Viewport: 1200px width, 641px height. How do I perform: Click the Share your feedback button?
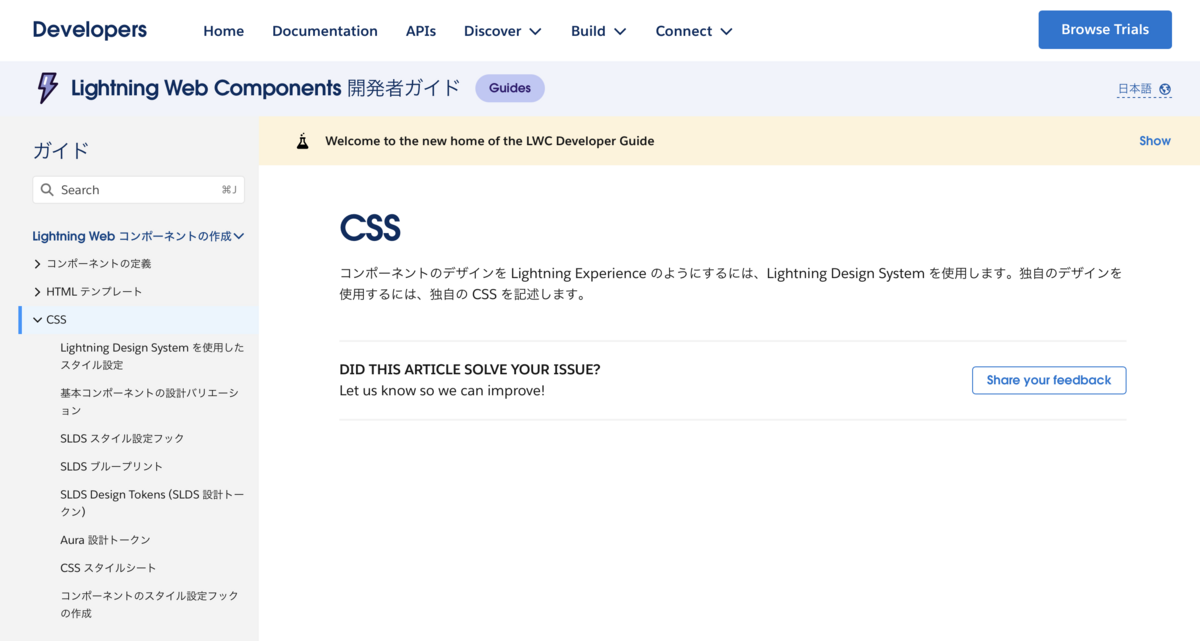coord(1048,380)
